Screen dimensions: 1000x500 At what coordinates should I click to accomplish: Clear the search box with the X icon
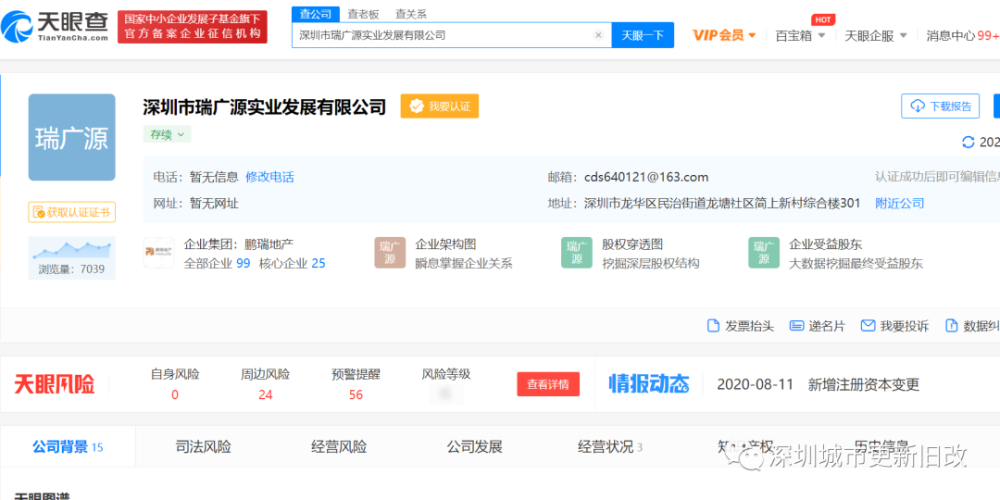[598, 35]
